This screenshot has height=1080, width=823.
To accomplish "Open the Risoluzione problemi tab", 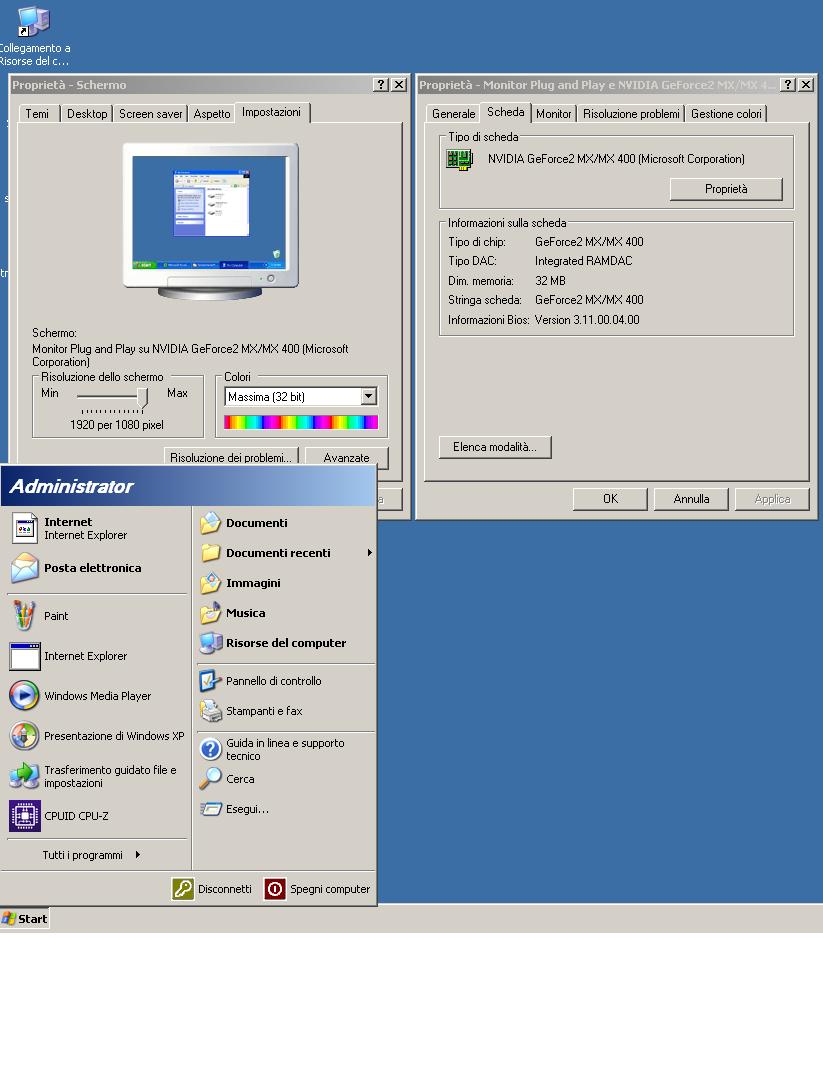I will pos(631,114).
